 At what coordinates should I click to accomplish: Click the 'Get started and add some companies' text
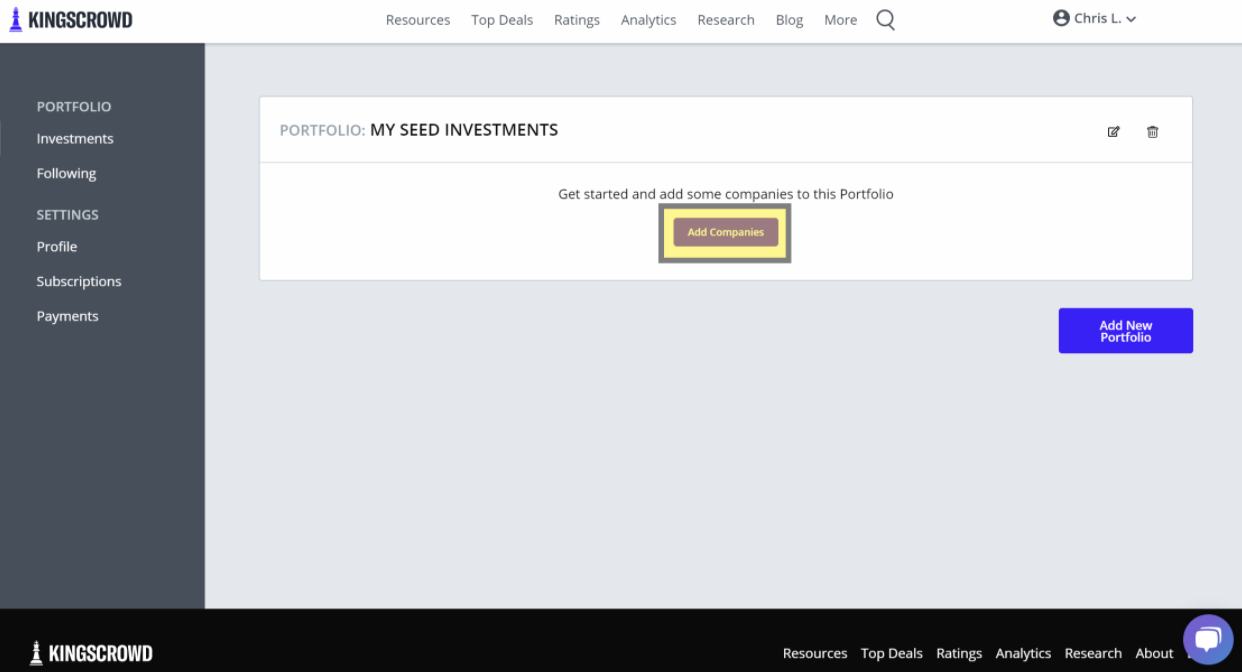point(726,194)
